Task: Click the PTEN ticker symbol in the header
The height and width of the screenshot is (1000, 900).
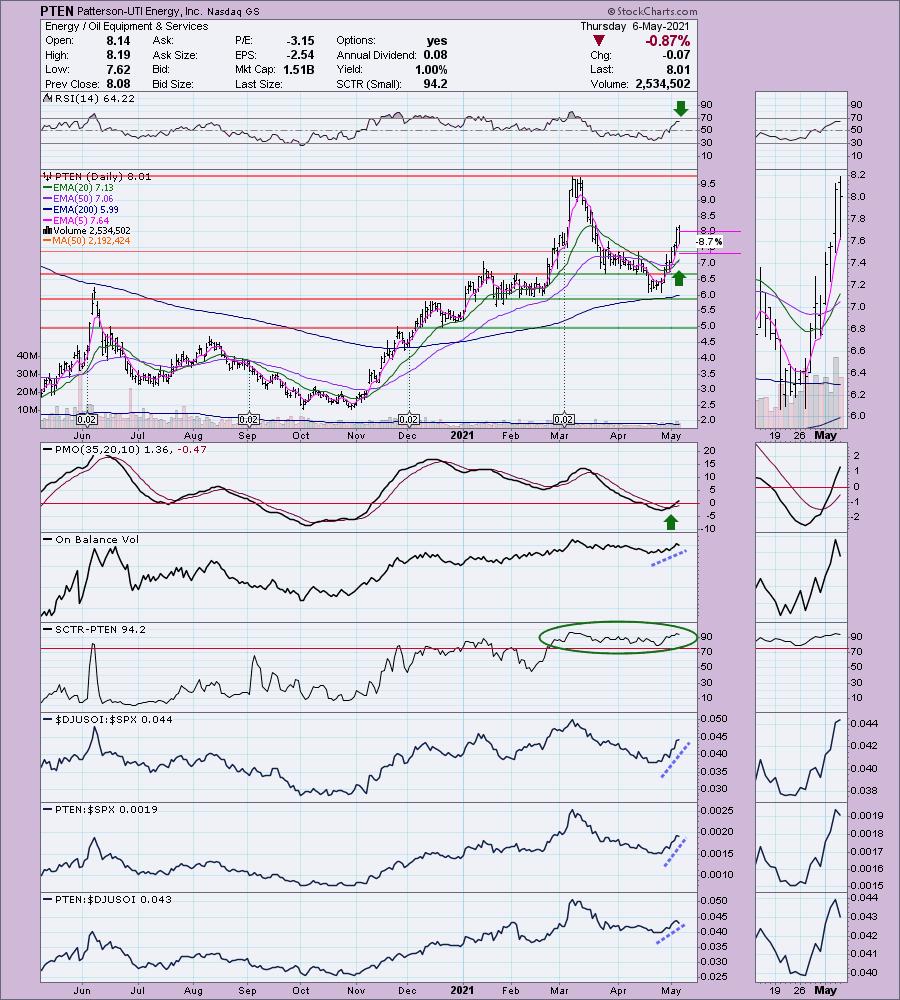Action: [x=57, y=11]
